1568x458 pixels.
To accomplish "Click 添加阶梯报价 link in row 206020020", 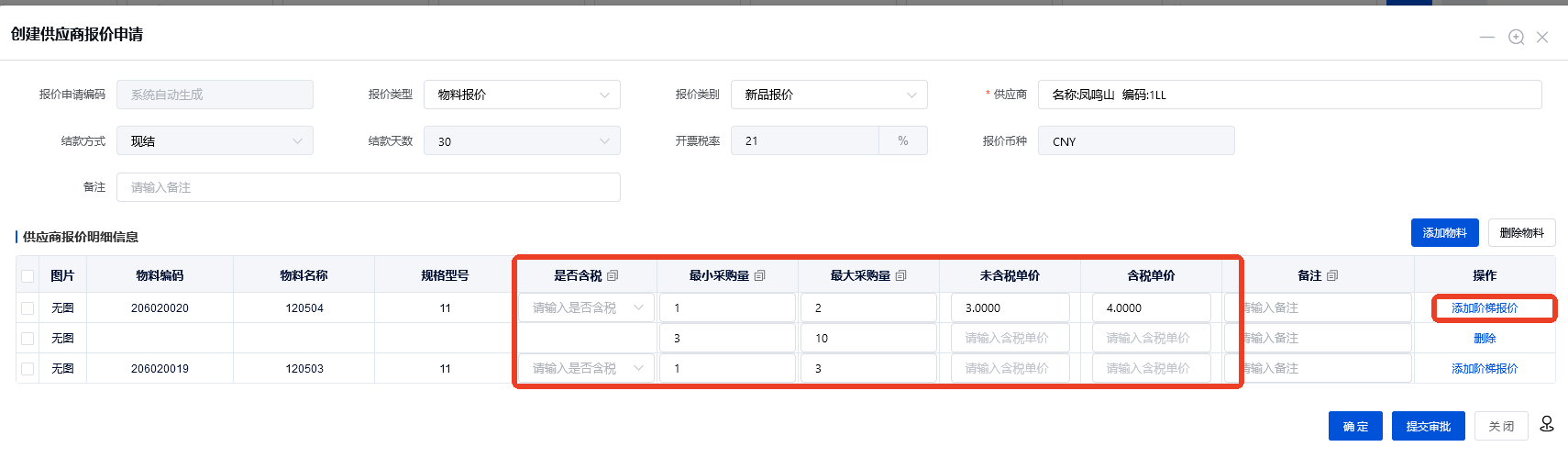I will [1485, 308].
